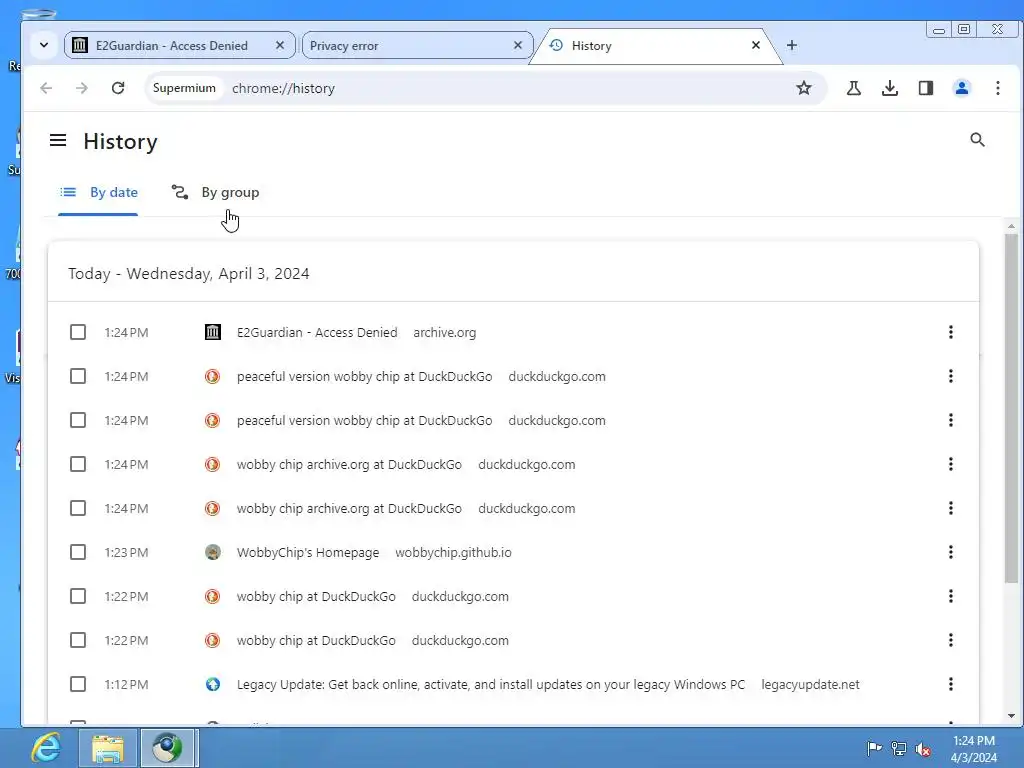
Task: Open the downloads icon in toolbar
Action: (889, 88)
